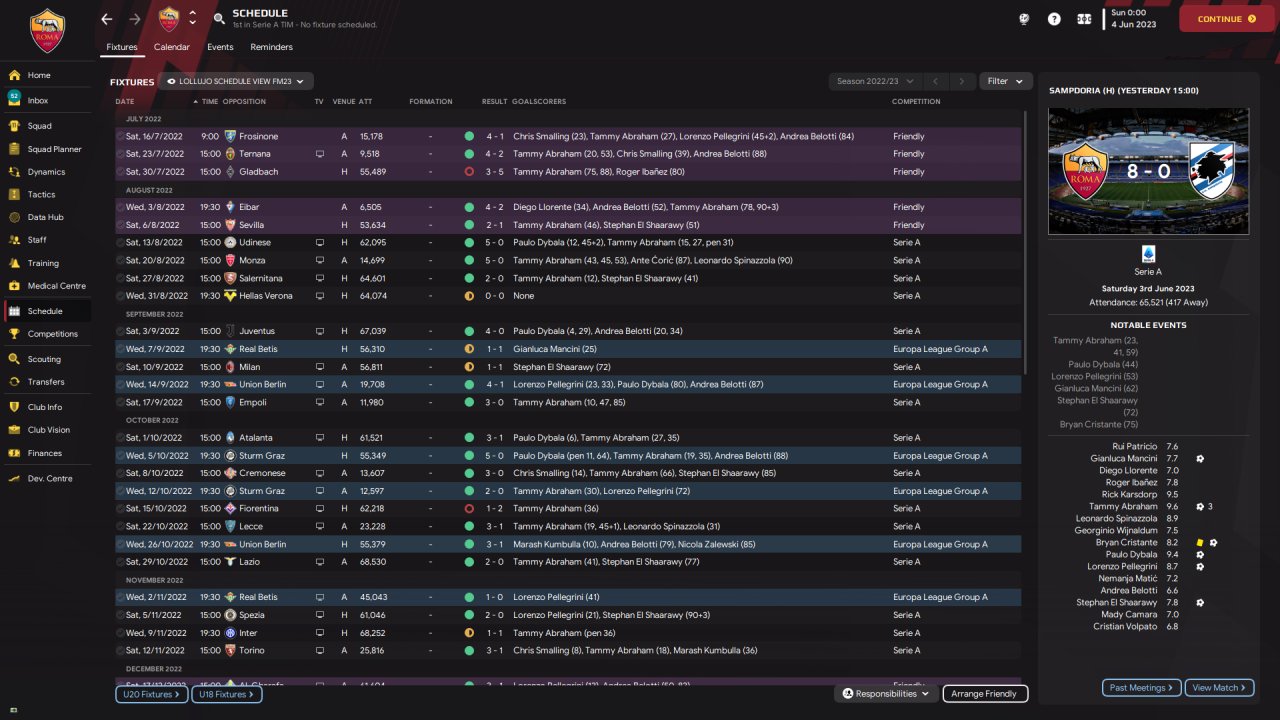
Task: Sort by the Competition column header
Action: [x=916, y=101]
